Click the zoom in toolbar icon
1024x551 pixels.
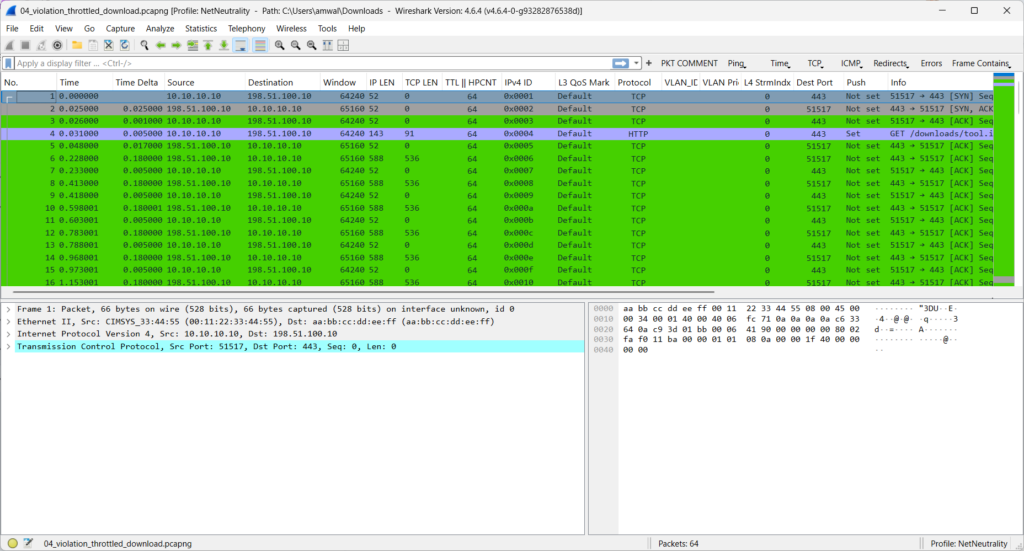(280, 45)
